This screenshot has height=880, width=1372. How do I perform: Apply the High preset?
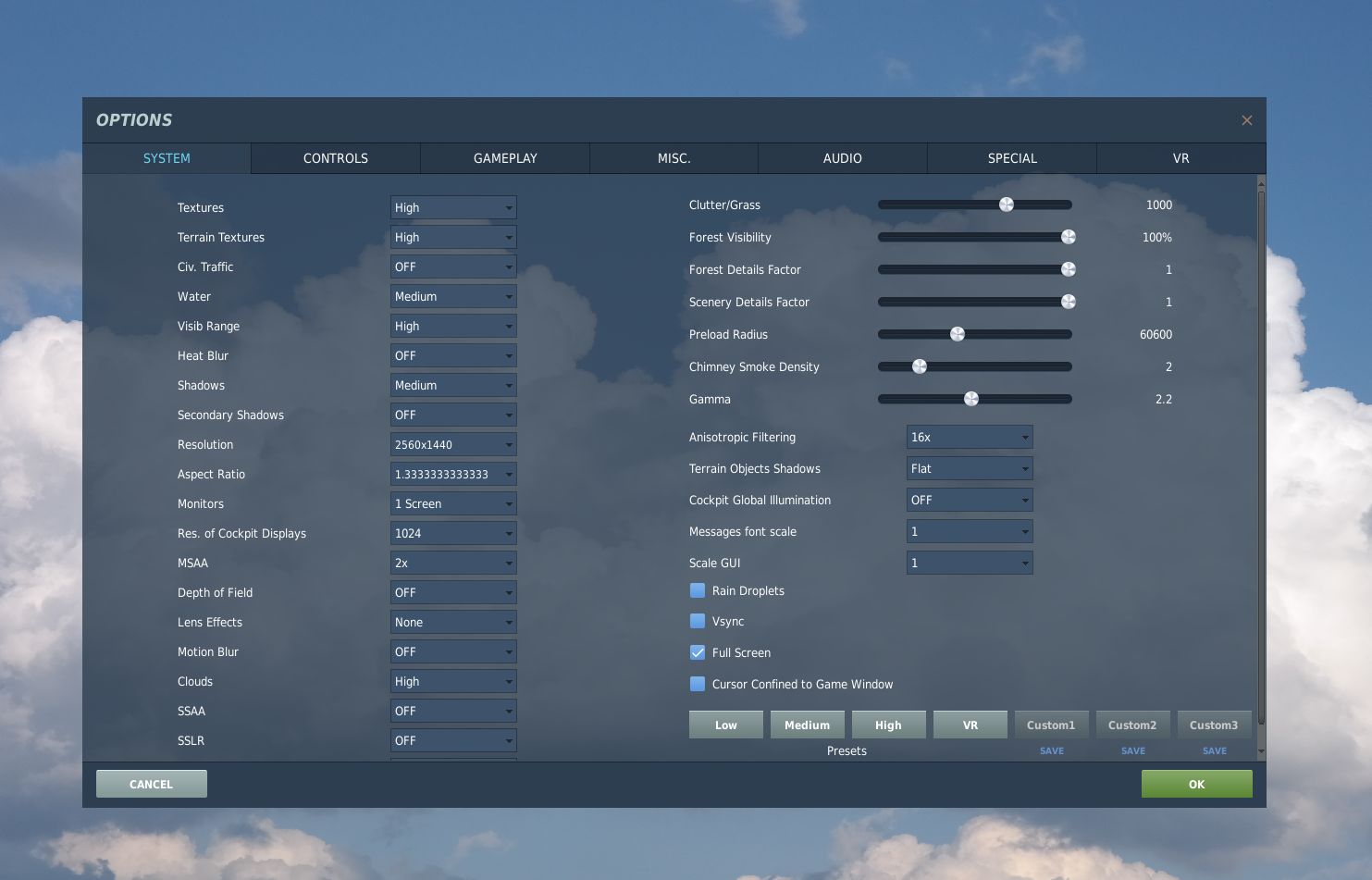889,725
